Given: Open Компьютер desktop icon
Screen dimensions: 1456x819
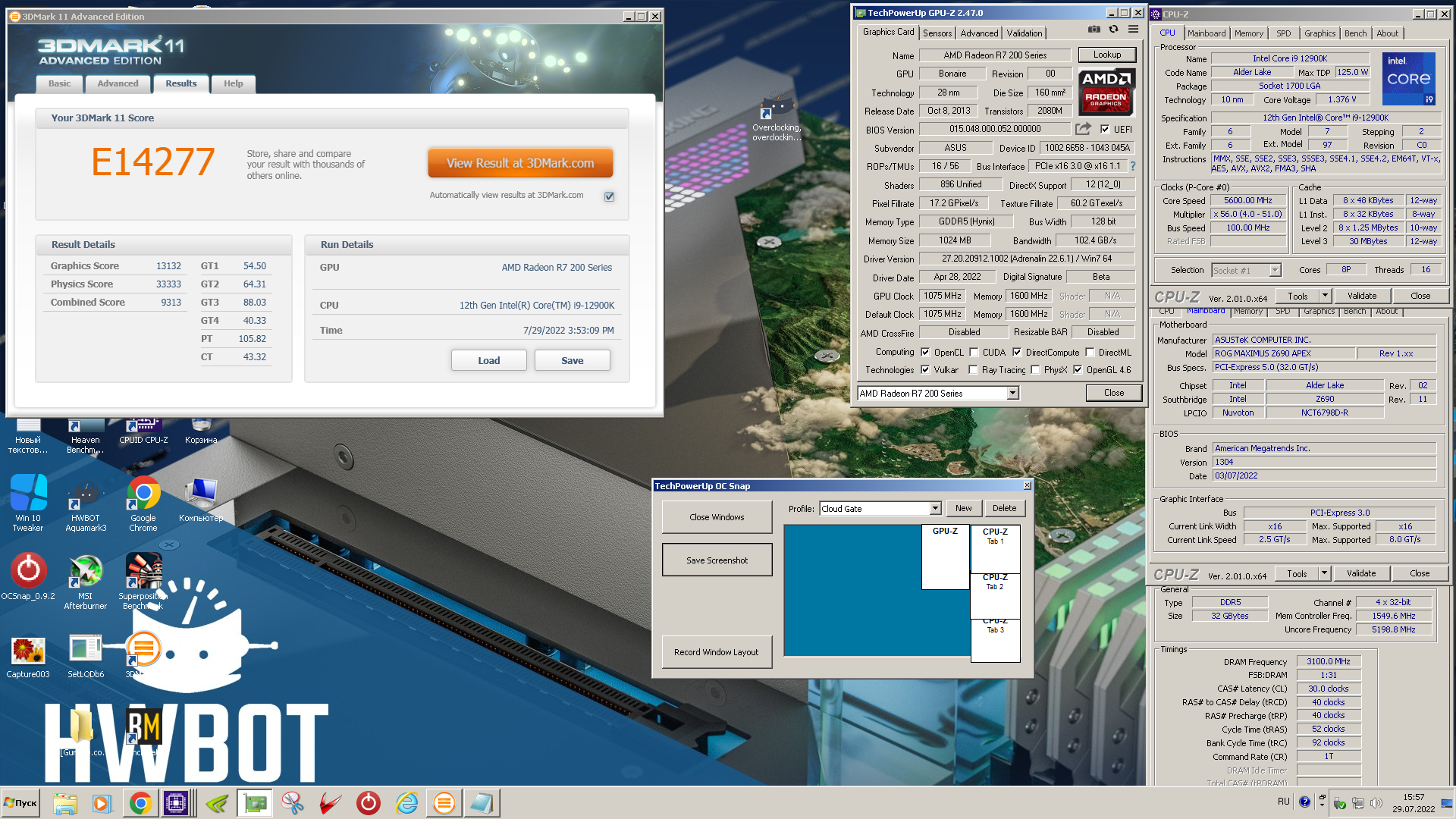Looking at the screenshot, I should [x=201, y=499].
